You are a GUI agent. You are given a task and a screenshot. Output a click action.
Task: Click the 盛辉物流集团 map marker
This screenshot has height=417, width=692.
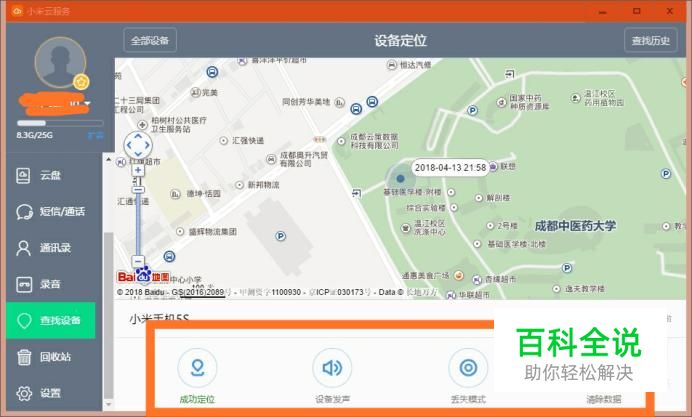[180, 232]
